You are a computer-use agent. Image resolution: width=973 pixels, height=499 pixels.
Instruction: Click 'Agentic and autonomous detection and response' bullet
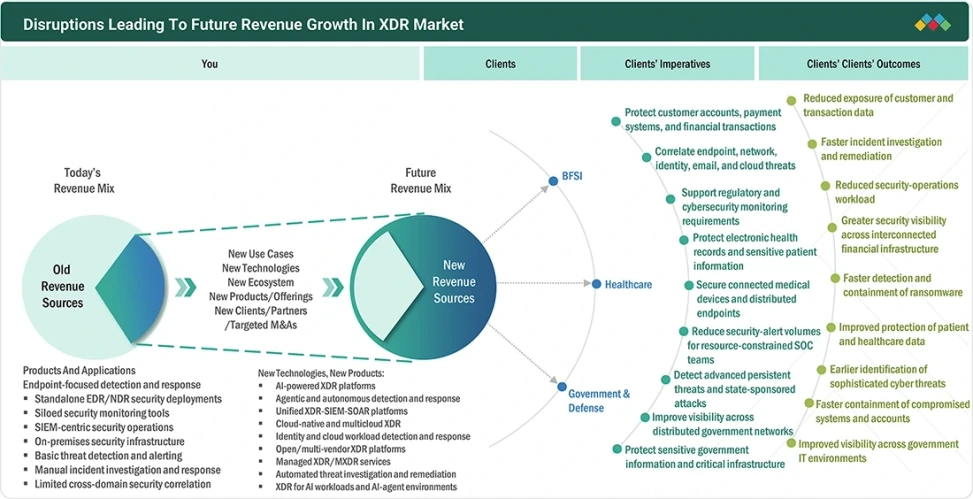point(368,398)
